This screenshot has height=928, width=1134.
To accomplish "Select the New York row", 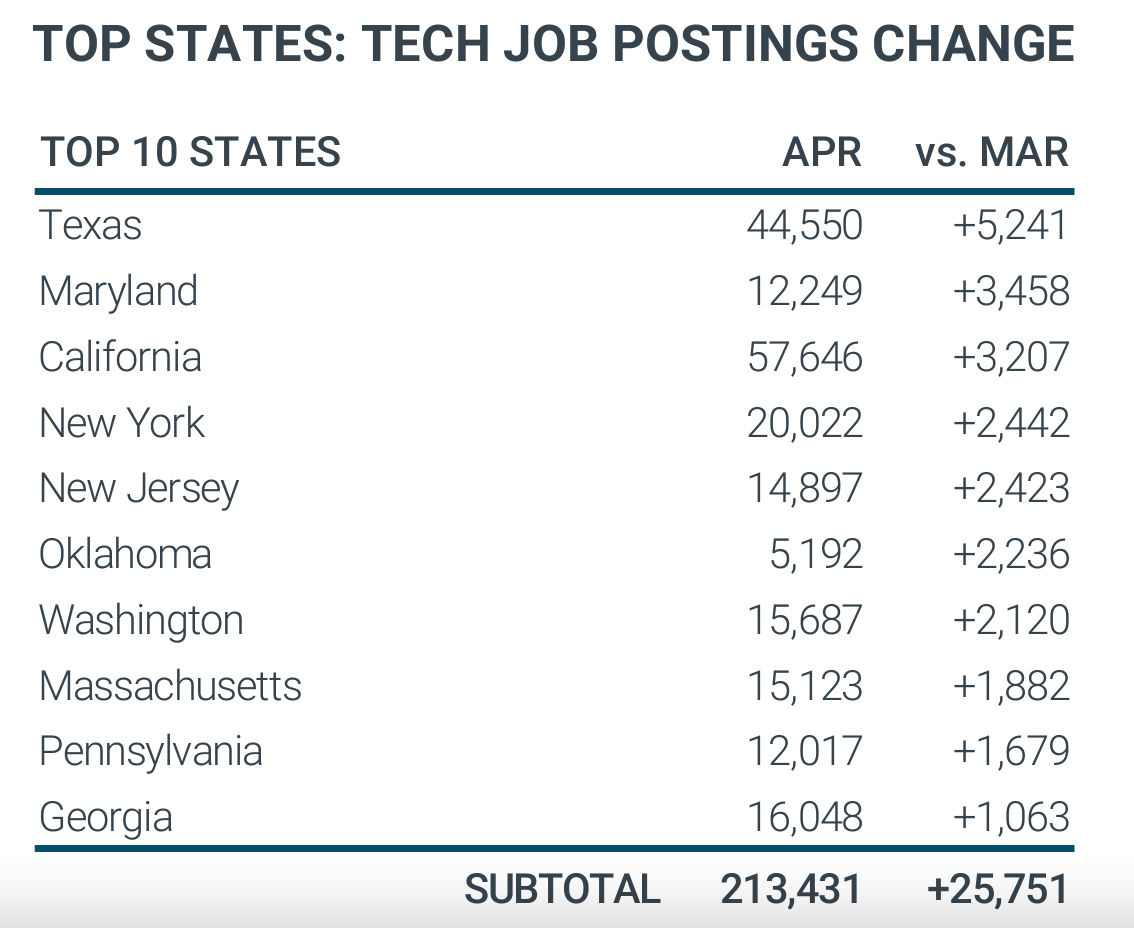I will point(555,423).
